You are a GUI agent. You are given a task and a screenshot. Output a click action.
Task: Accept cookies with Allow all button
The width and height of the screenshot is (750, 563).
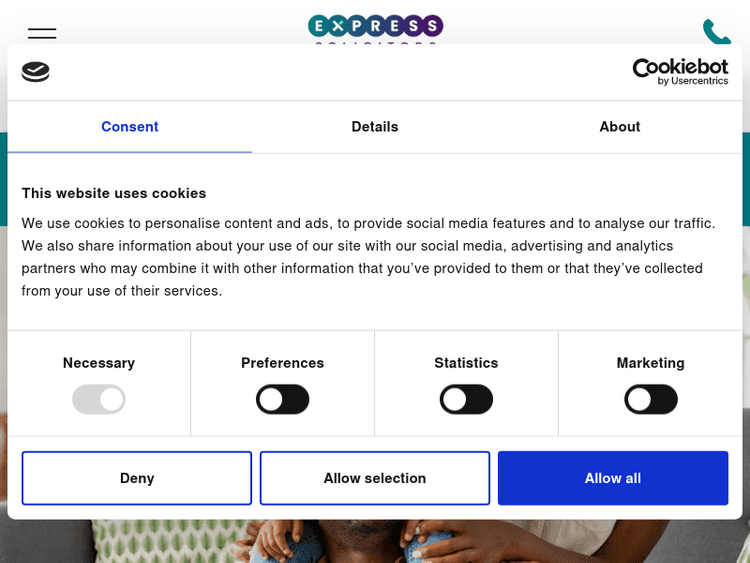613,478
